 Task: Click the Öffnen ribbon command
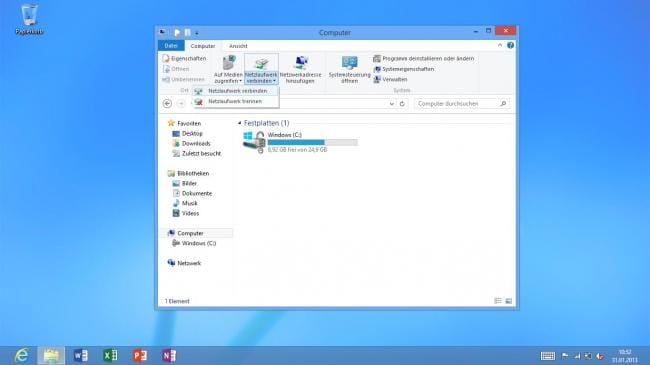(x=176, y=69)
